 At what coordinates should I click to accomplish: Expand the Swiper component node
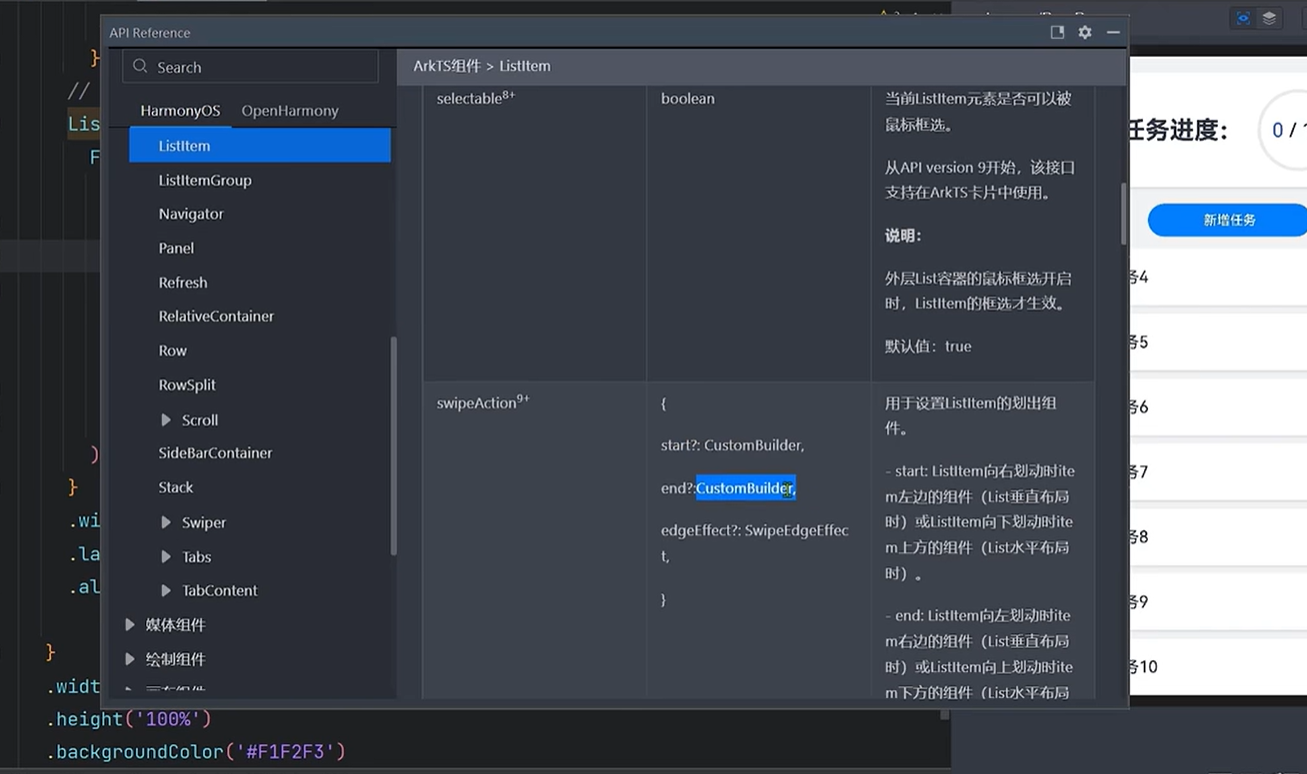click(166, 523)
